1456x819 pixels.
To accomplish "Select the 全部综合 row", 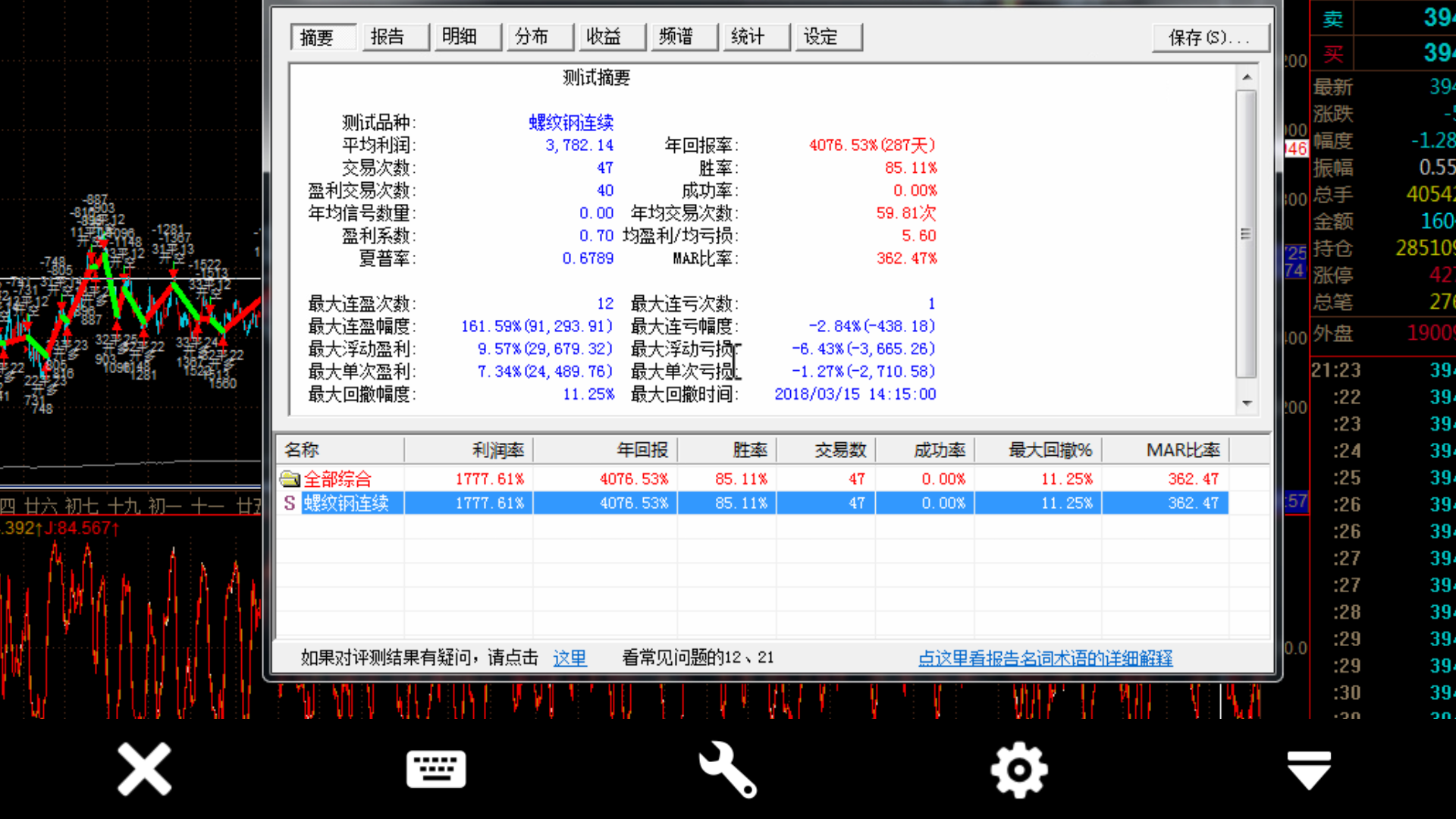I will [338, 479].
